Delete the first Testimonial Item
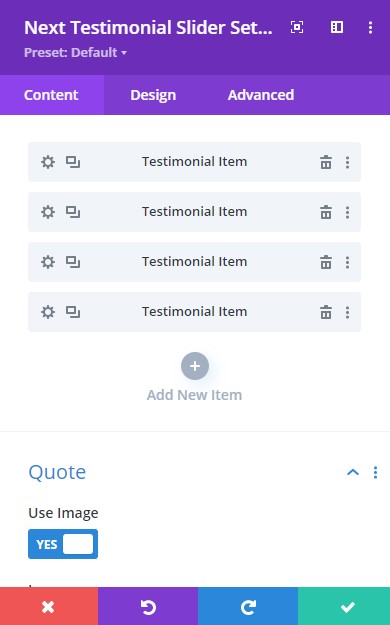 326,162
